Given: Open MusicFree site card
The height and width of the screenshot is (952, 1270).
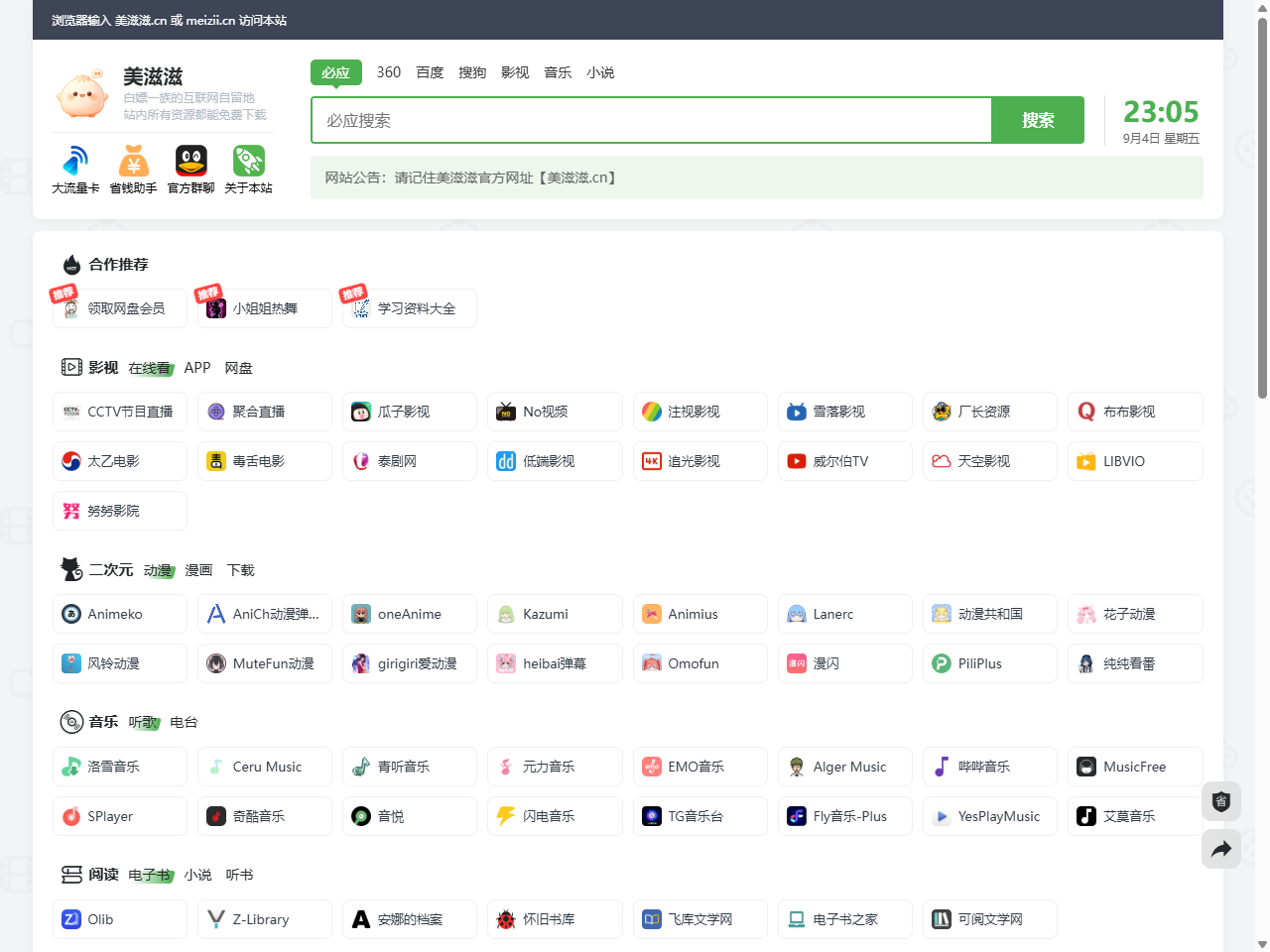Looking at the screenshot, I should click(1135, 767).
